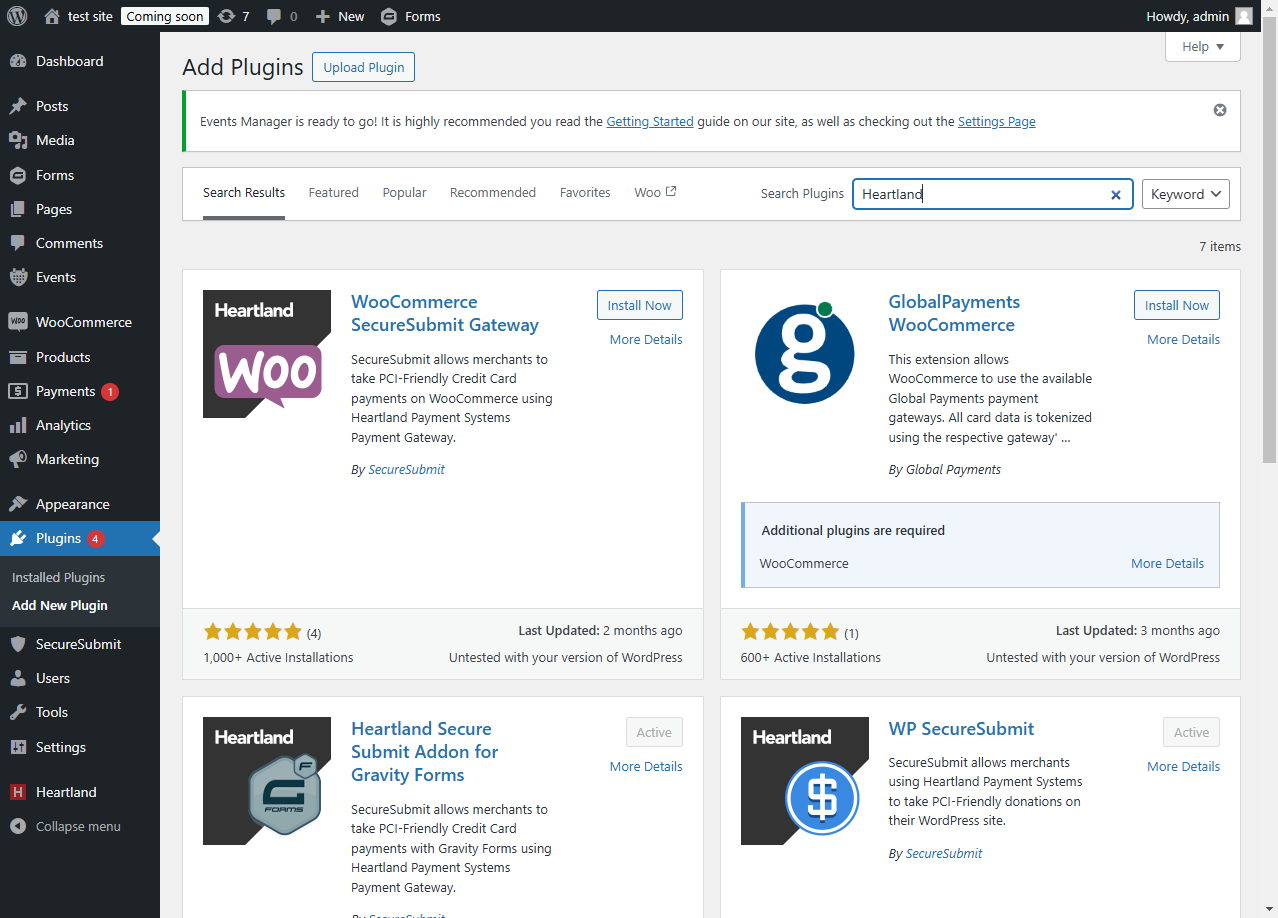This screenshot has width=1278, height=918.
Task: Click the Heartland H sidebar icon
Action: pyautogui.click(x=18, y=792)
